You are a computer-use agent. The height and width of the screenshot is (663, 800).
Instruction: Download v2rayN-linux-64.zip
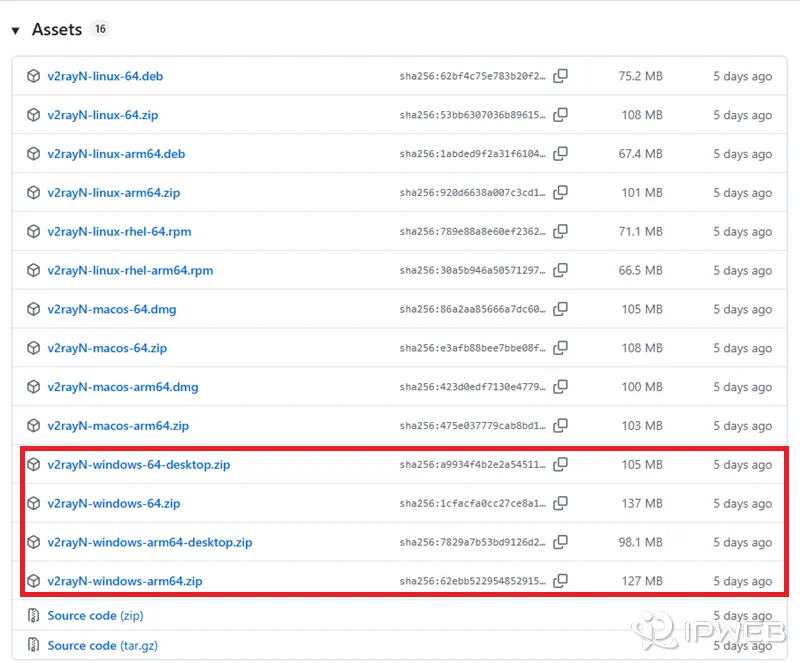click(105, 115)
